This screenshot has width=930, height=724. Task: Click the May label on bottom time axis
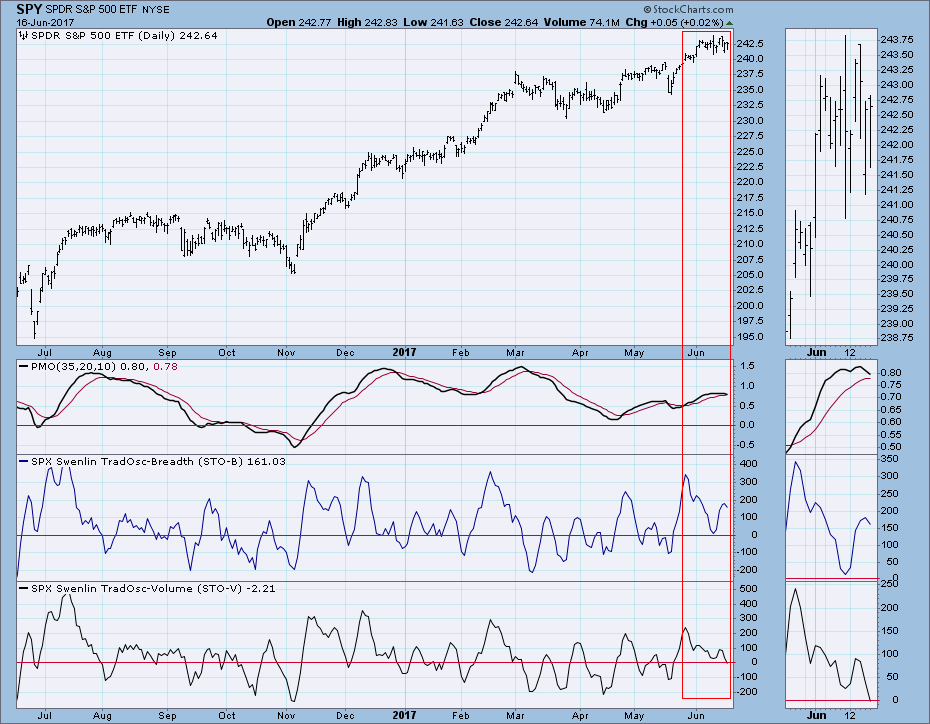[x=634, y=716]
